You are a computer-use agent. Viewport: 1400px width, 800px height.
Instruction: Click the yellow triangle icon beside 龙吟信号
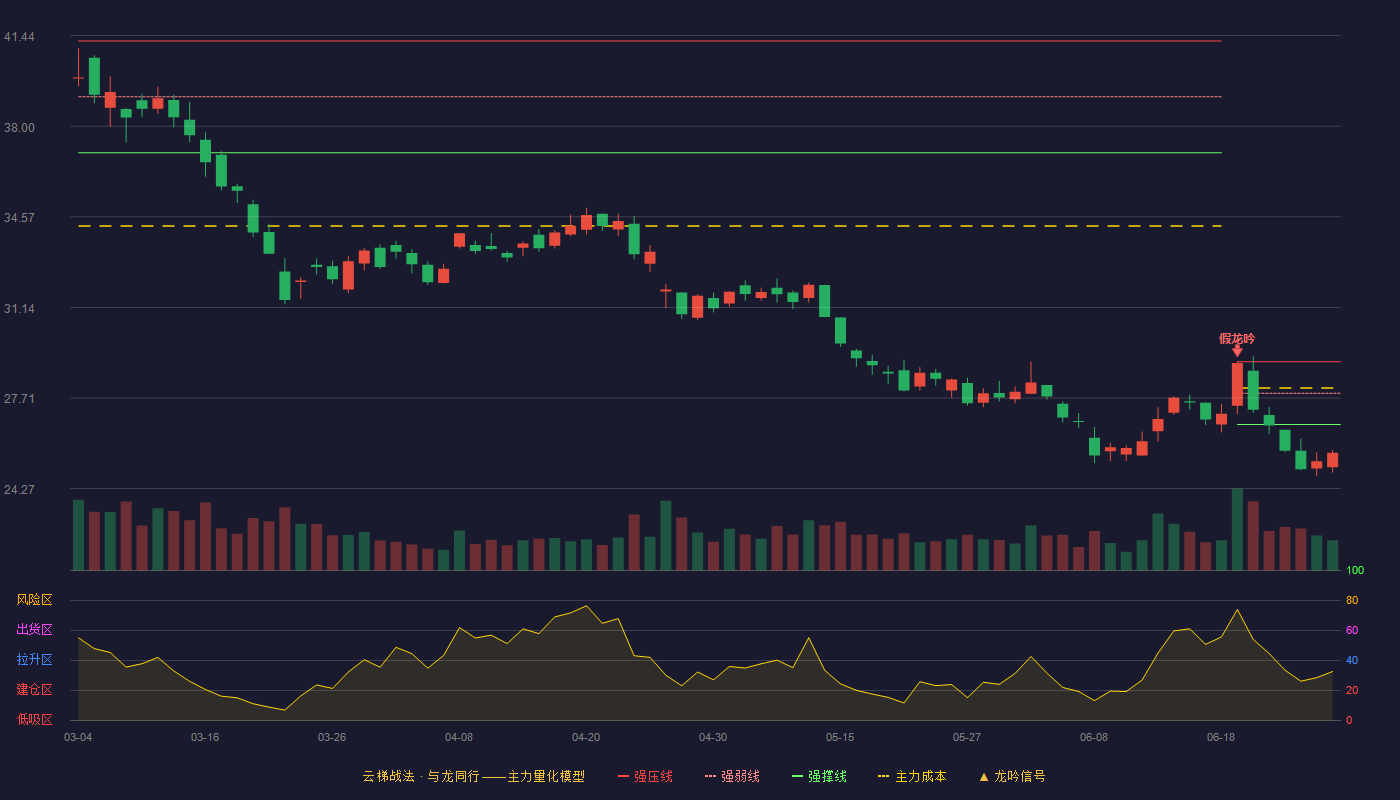coord(984,776)
